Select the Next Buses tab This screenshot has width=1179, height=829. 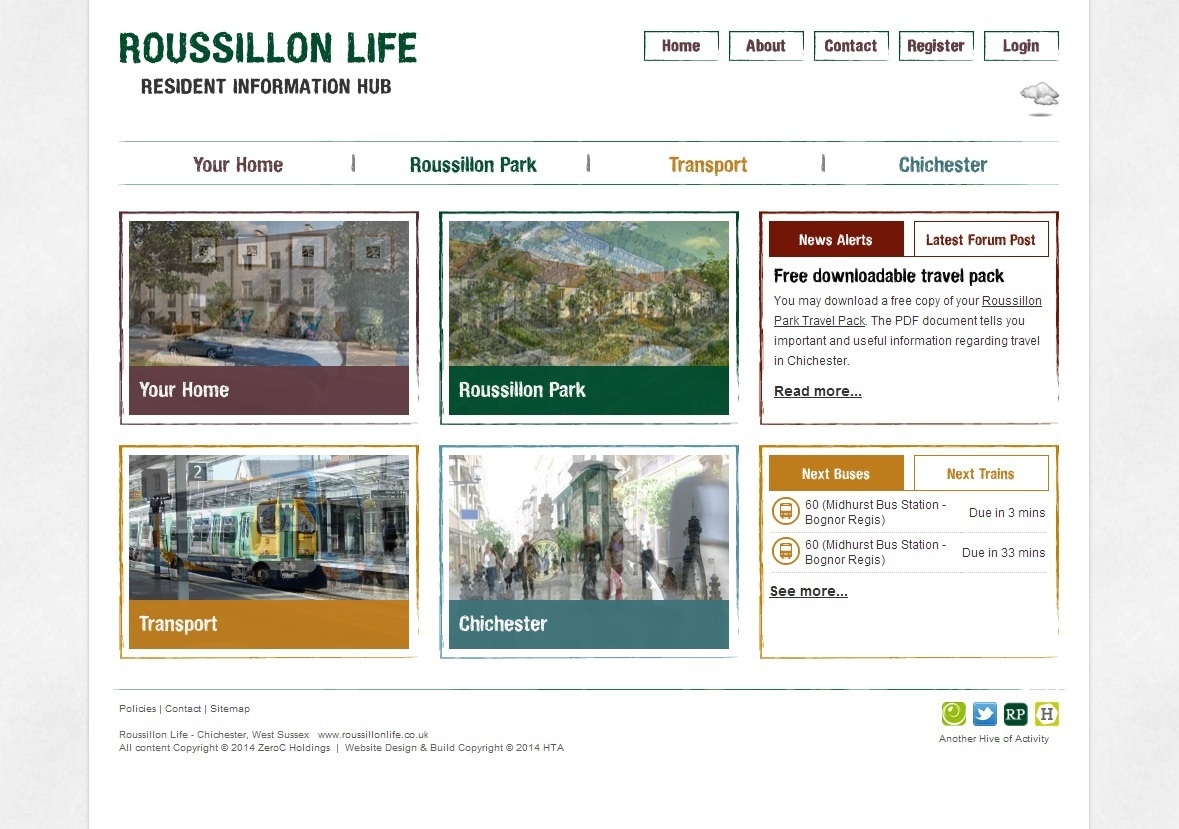(x=835, y=474)
